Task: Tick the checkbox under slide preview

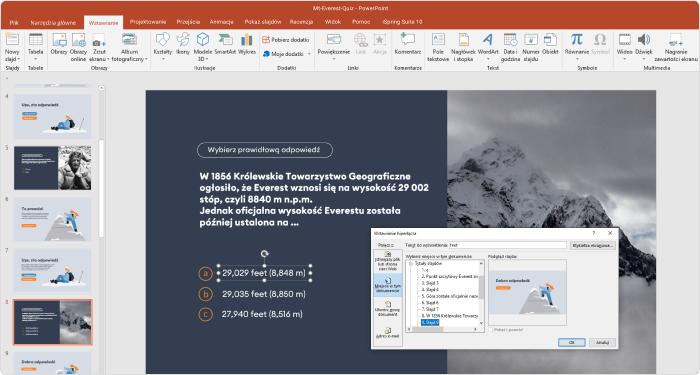Action: coord(491,329)
